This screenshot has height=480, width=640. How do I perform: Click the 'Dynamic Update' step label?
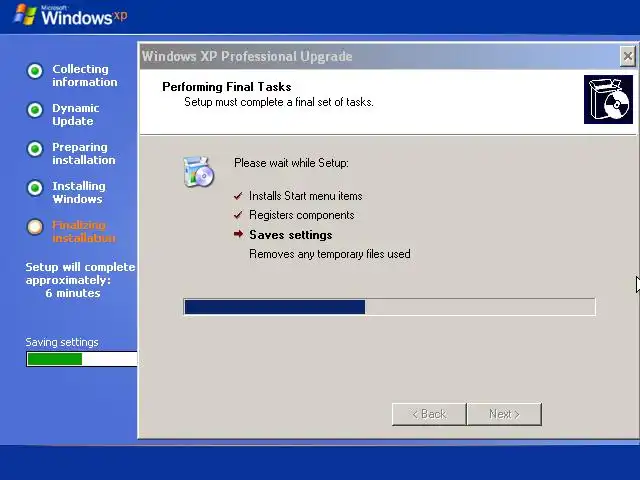tap(76, 115)
